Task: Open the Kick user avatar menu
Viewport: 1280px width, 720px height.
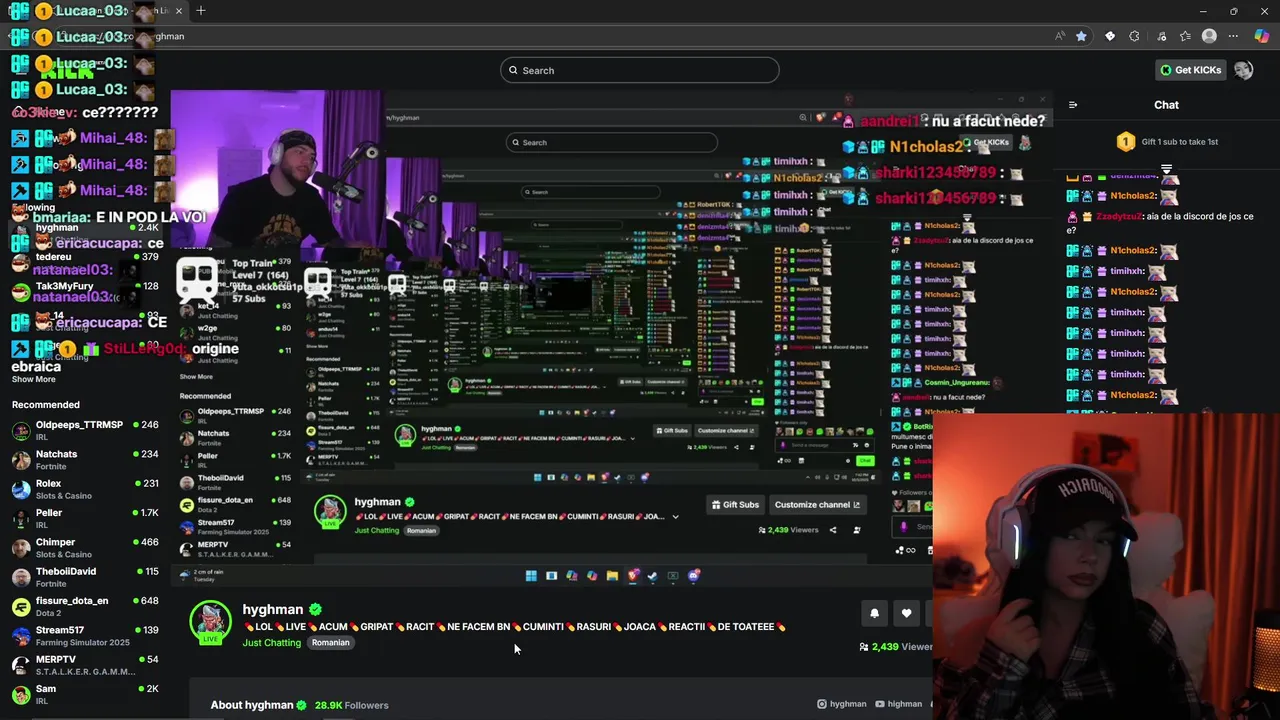Action: click(1243, 70)
